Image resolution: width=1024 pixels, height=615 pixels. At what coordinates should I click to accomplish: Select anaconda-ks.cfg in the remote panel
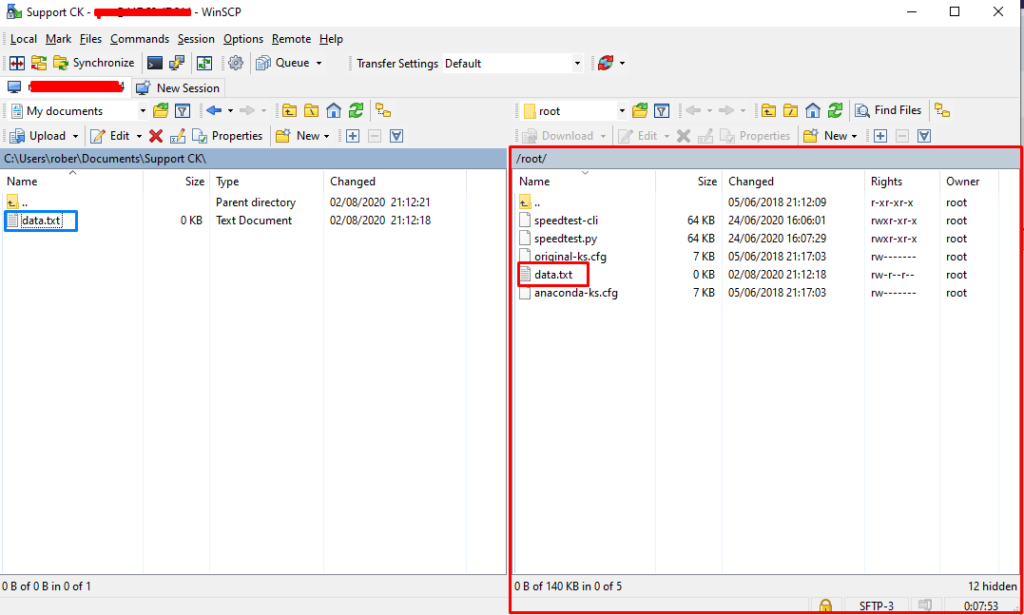point(576,292)
